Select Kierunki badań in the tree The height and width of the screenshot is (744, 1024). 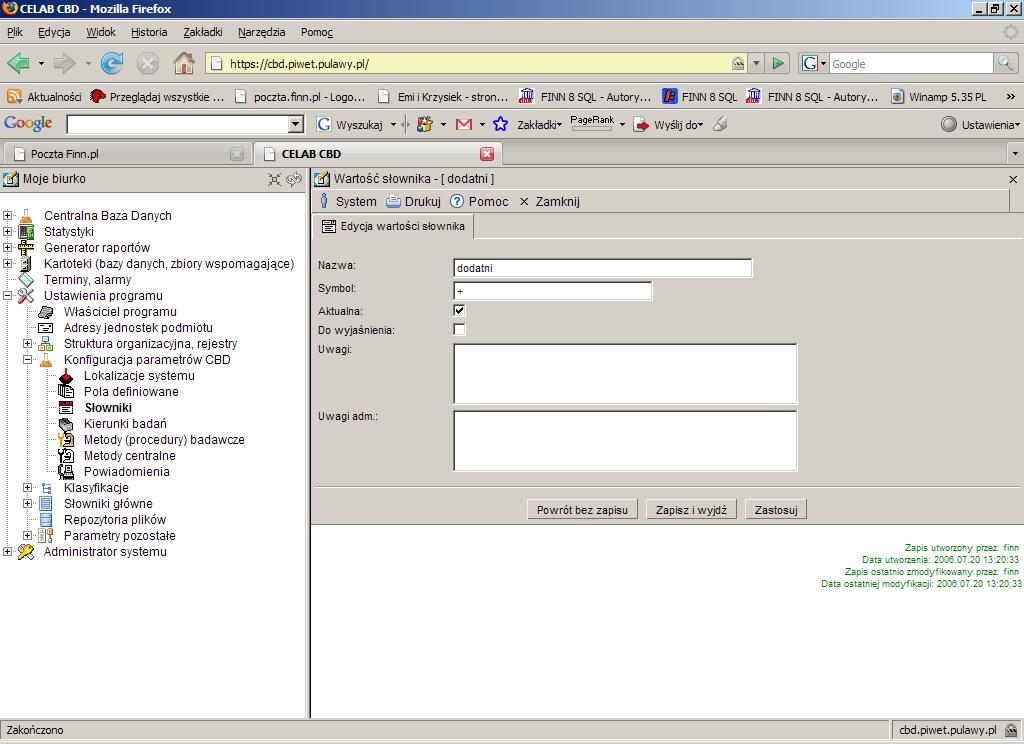tap(125, 423)
